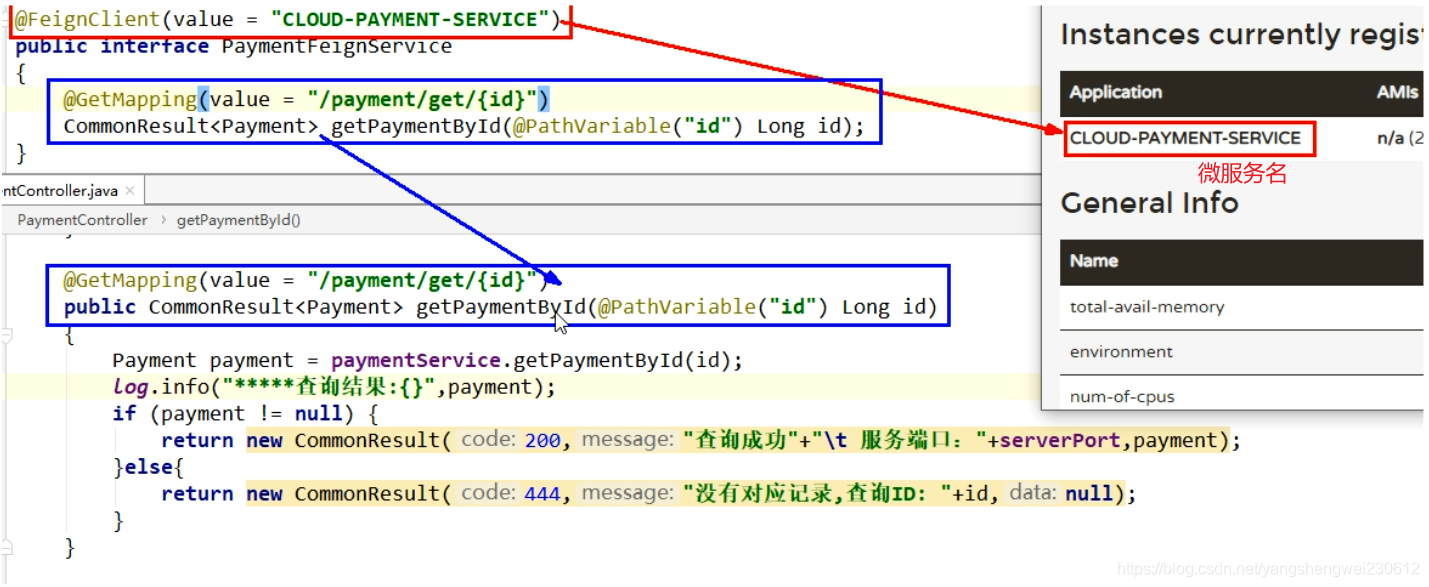Click the "没有对应记录,查询ID: " string
Screen dimensions: 1429x587
click(816, 493)
